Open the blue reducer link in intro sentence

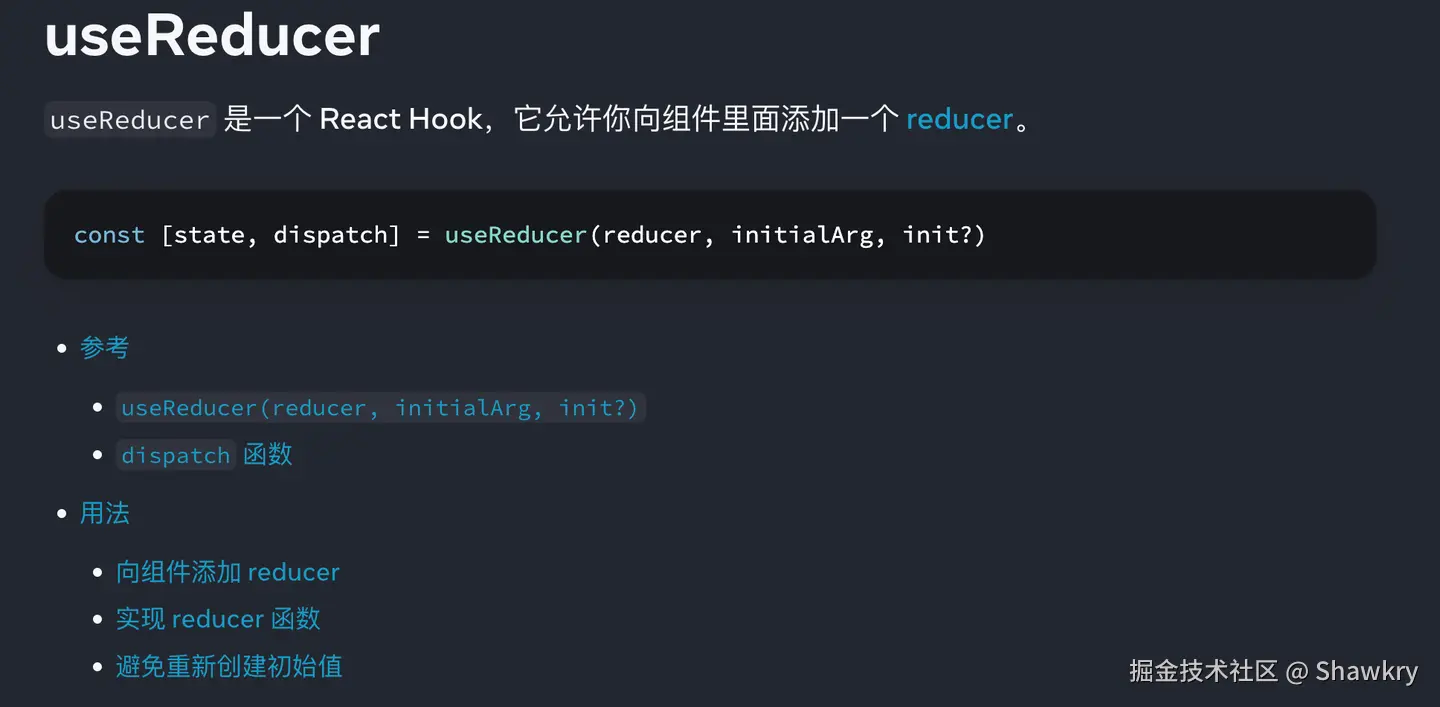960,119
